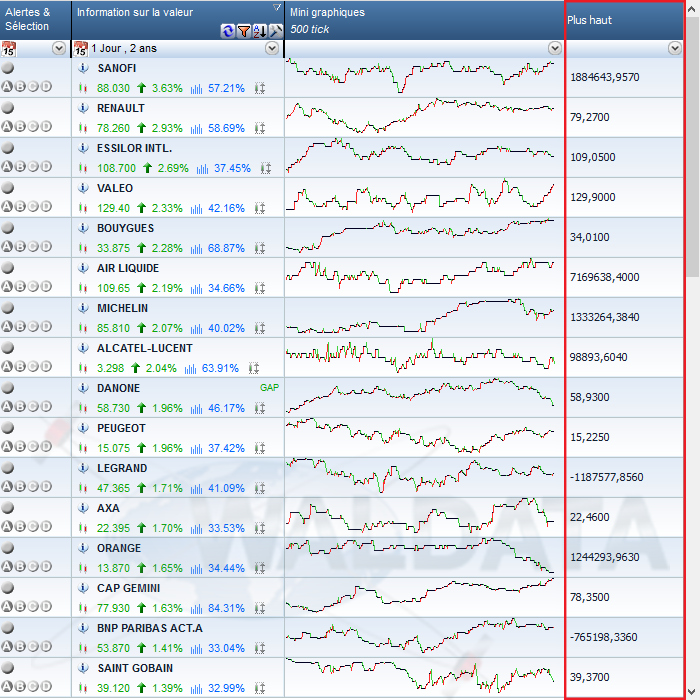This screenshot has height=700, width=700.
Task: Click VALEO price 129.40
Action: click(x=113, y=208)
